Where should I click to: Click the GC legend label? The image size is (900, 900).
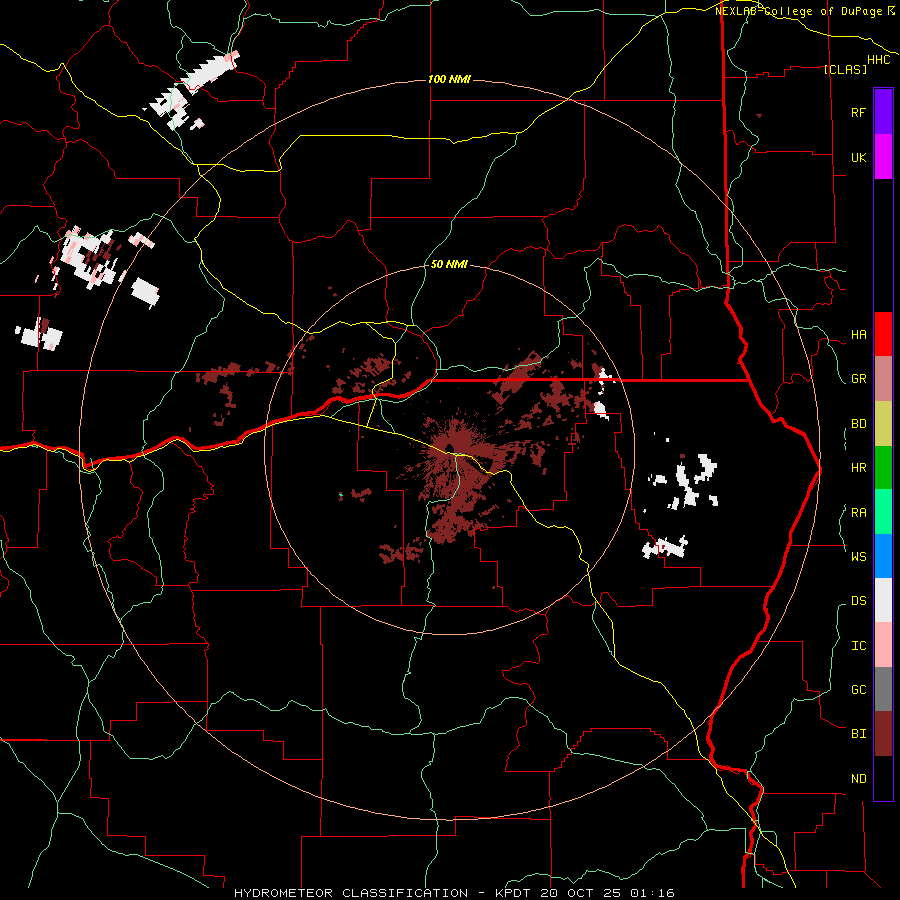(x=858, y=690)
